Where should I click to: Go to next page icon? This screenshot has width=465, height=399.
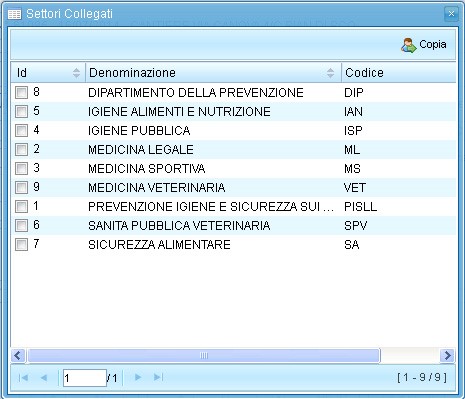[138, 377]
